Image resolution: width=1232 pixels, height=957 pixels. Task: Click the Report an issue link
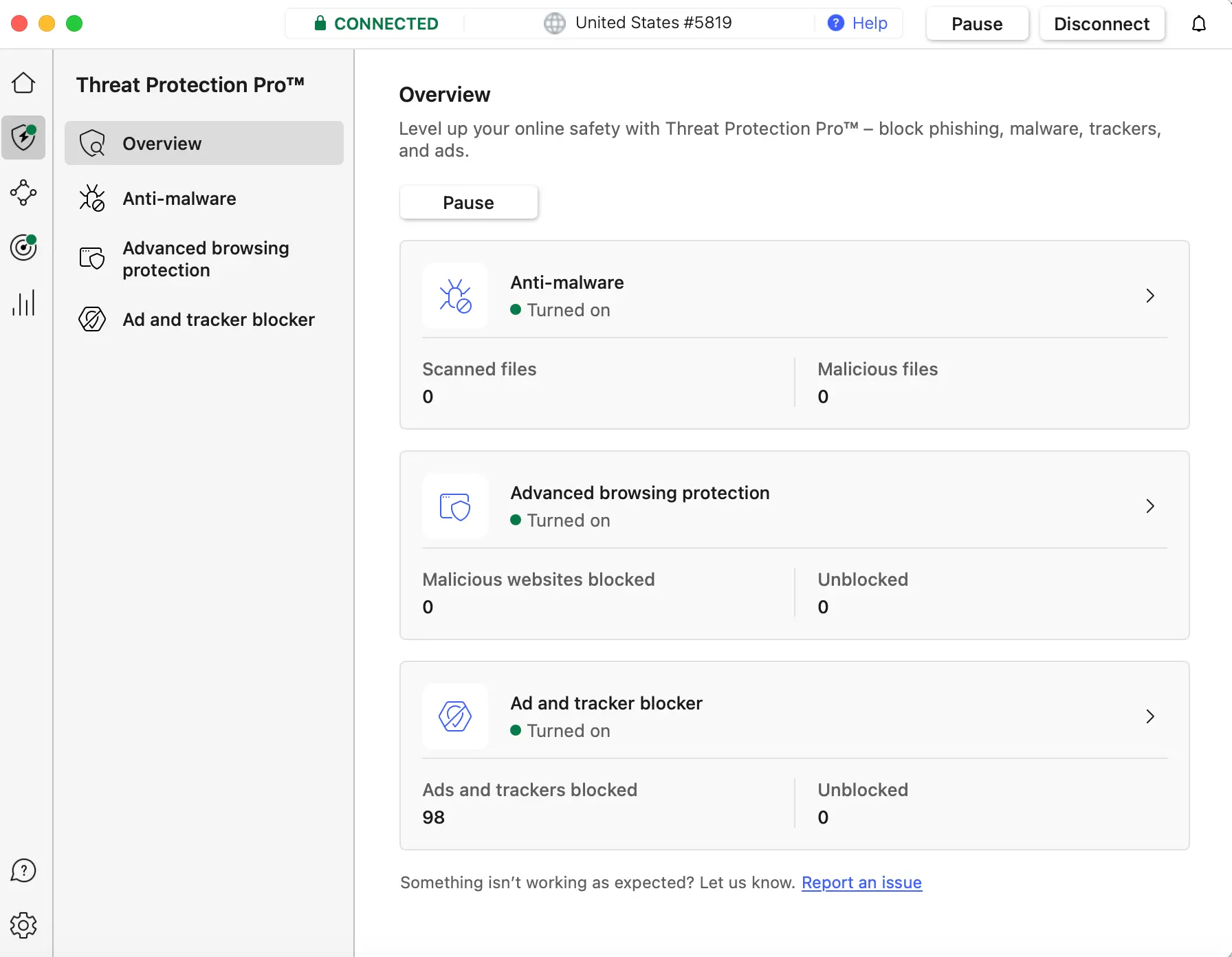pos(861,883)
